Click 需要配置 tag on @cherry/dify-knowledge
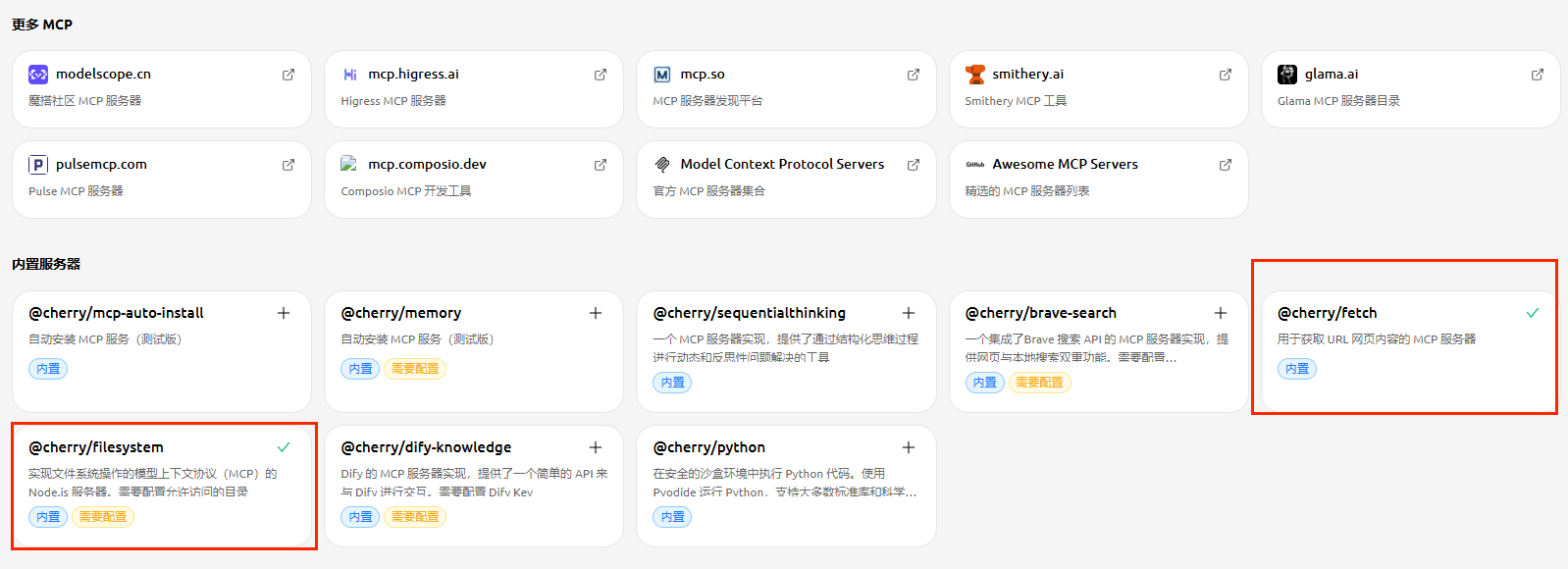The width and height of the screenshot is (1568, 569). pos(415,517)
